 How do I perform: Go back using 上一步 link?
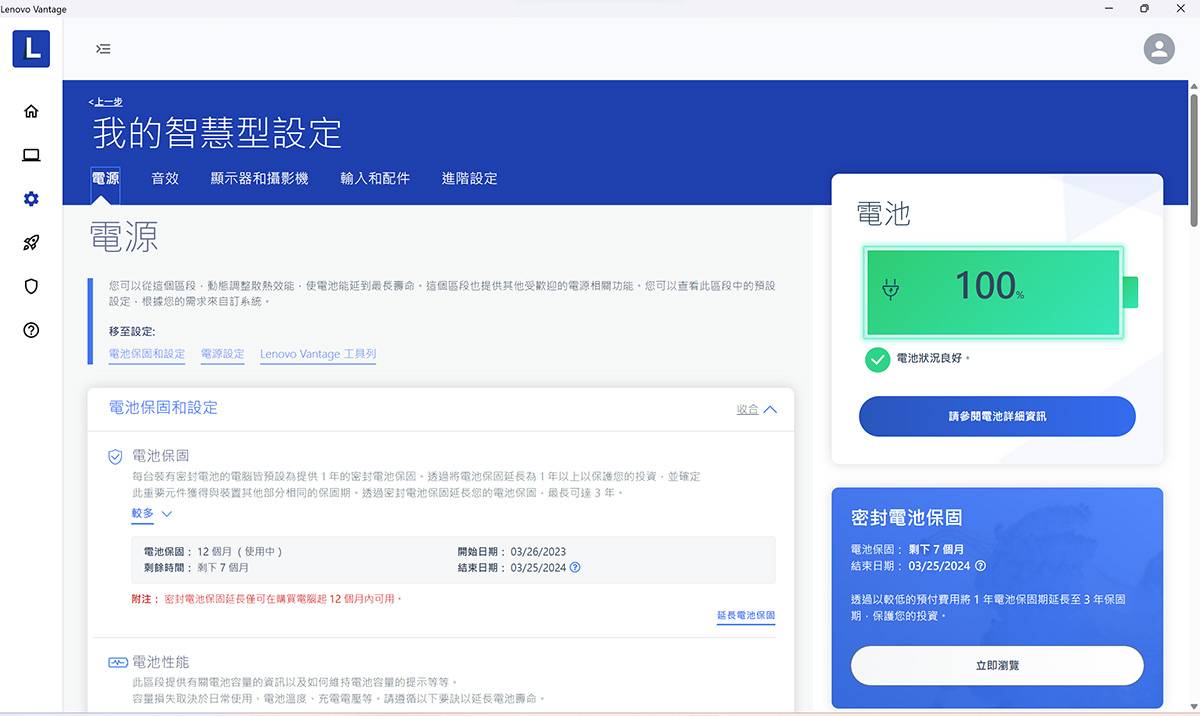(105, 102)
